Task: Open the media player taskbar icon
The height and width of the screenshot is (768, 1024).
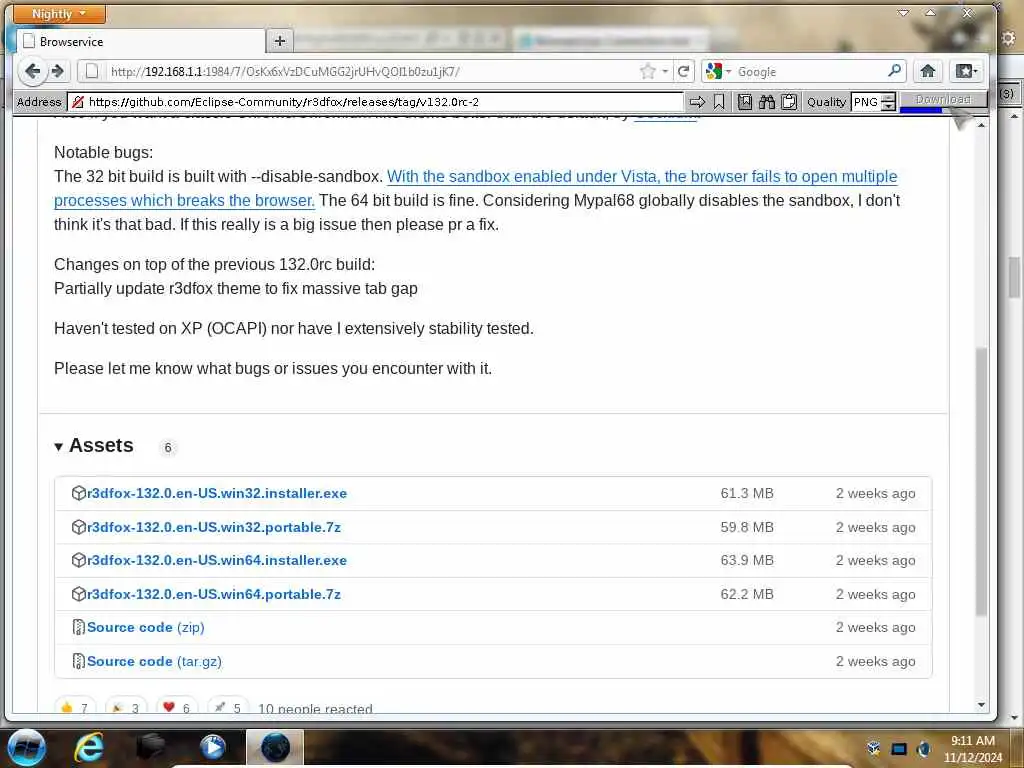Action: pyautogui.click(x=212, y=747)
